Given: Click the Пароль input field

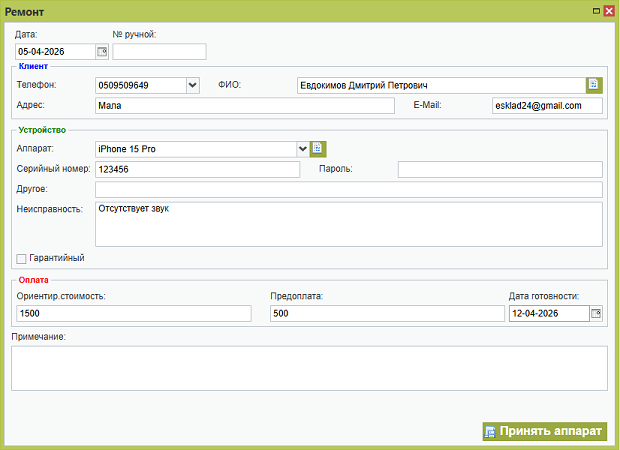Looking at the screenshot, I should point(500,170).
